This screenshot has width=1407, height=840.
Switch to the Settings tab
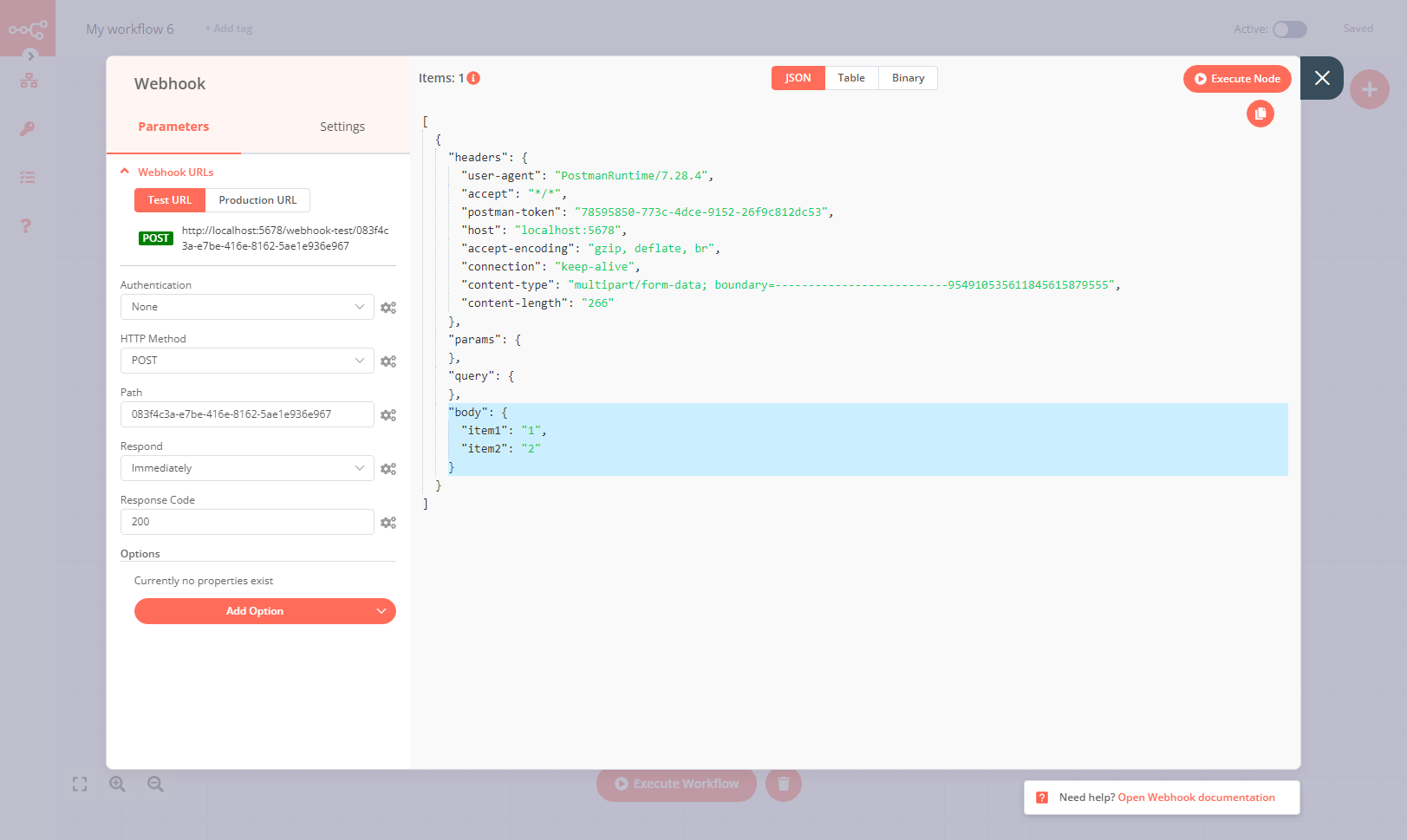click(342, 127)
